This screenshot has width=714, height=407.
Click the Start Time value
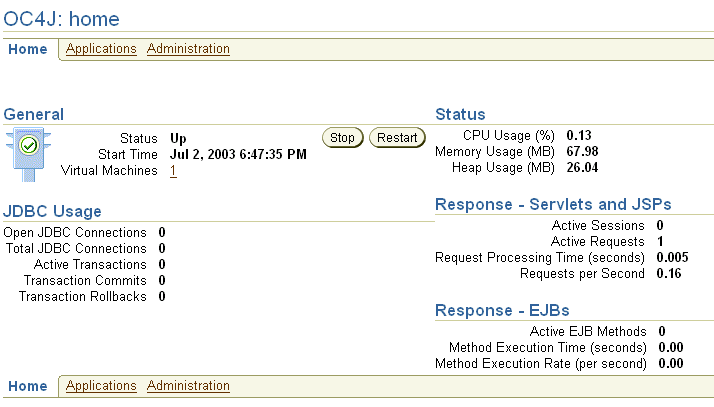(x=238, y=154)
